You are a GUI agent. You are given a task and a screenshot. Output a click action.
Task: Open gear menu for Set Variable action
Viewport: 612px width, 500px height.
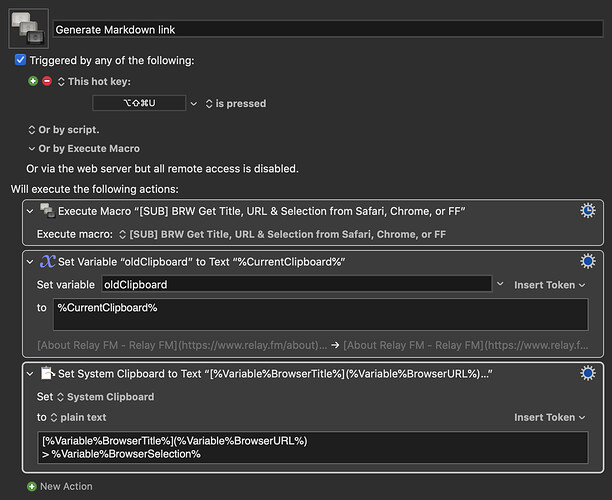click(x=587, y=260)
